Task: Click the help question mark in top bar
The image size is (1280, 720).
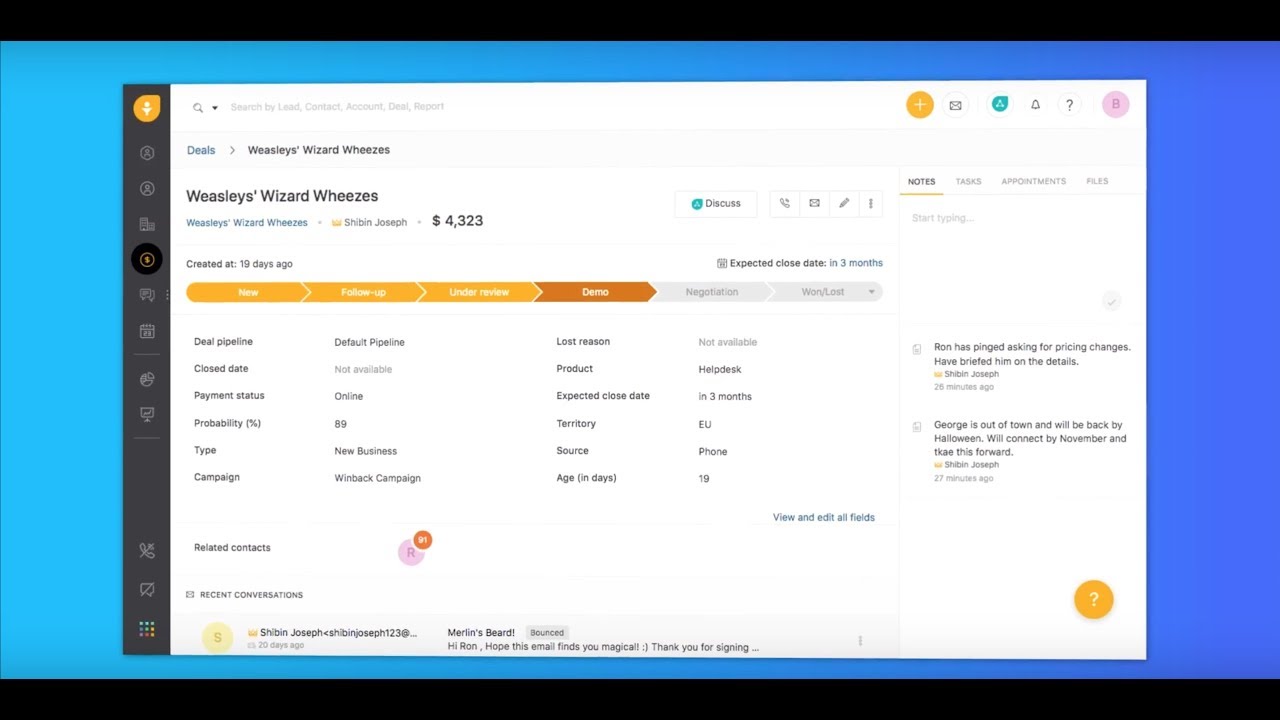Action: (1069, 104)
